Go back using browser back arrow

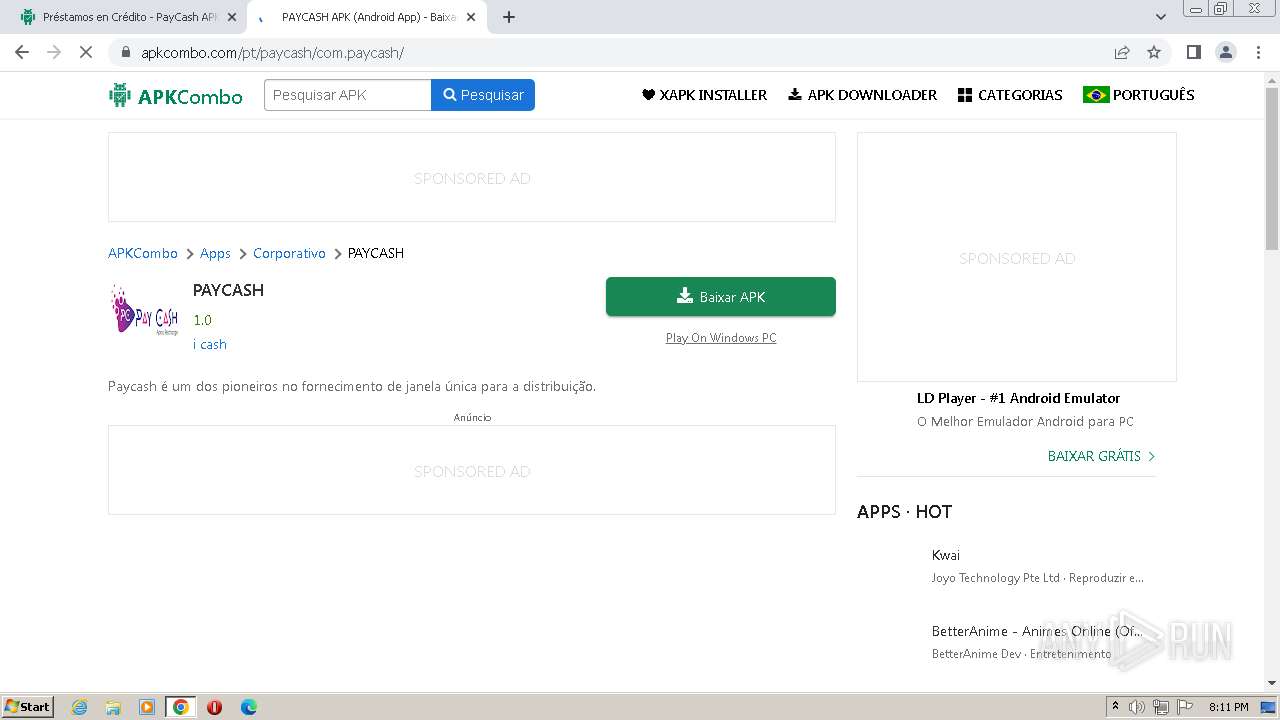click(22, 52)
